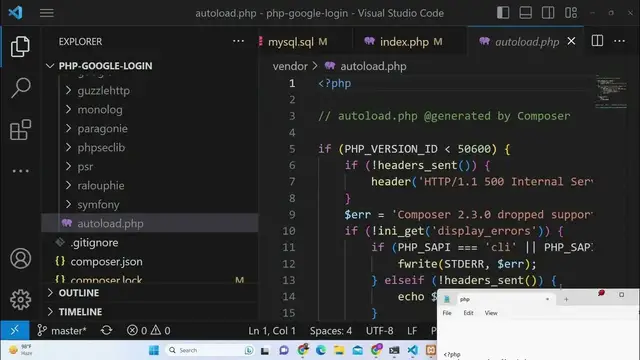Click the VS Code logo in title bar
640x360 pixels.
[16, 13]
